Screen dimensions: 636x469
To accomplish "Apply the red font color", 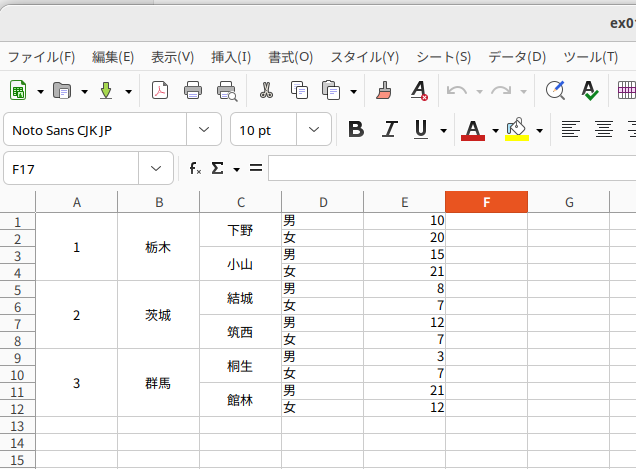I will point(473,130).
